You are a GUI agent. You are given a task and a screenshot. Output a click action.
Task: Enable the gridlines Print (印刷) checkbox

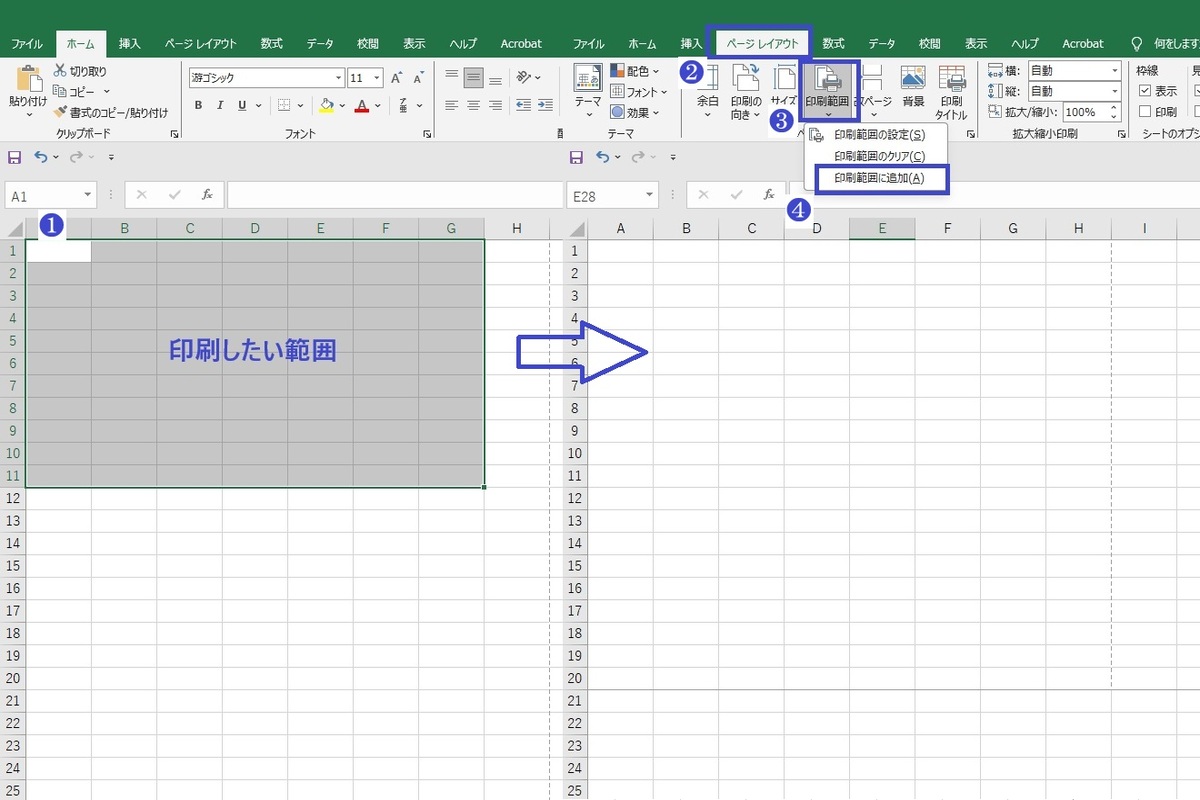[x=1145, y=112]
